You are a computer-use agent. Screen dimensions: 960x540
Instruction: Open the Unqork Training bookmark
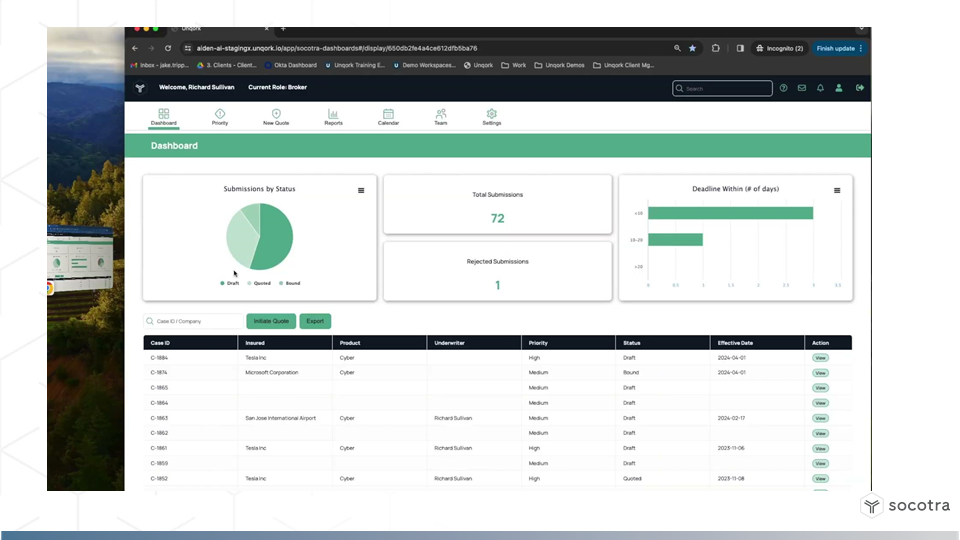click(355, 65)
